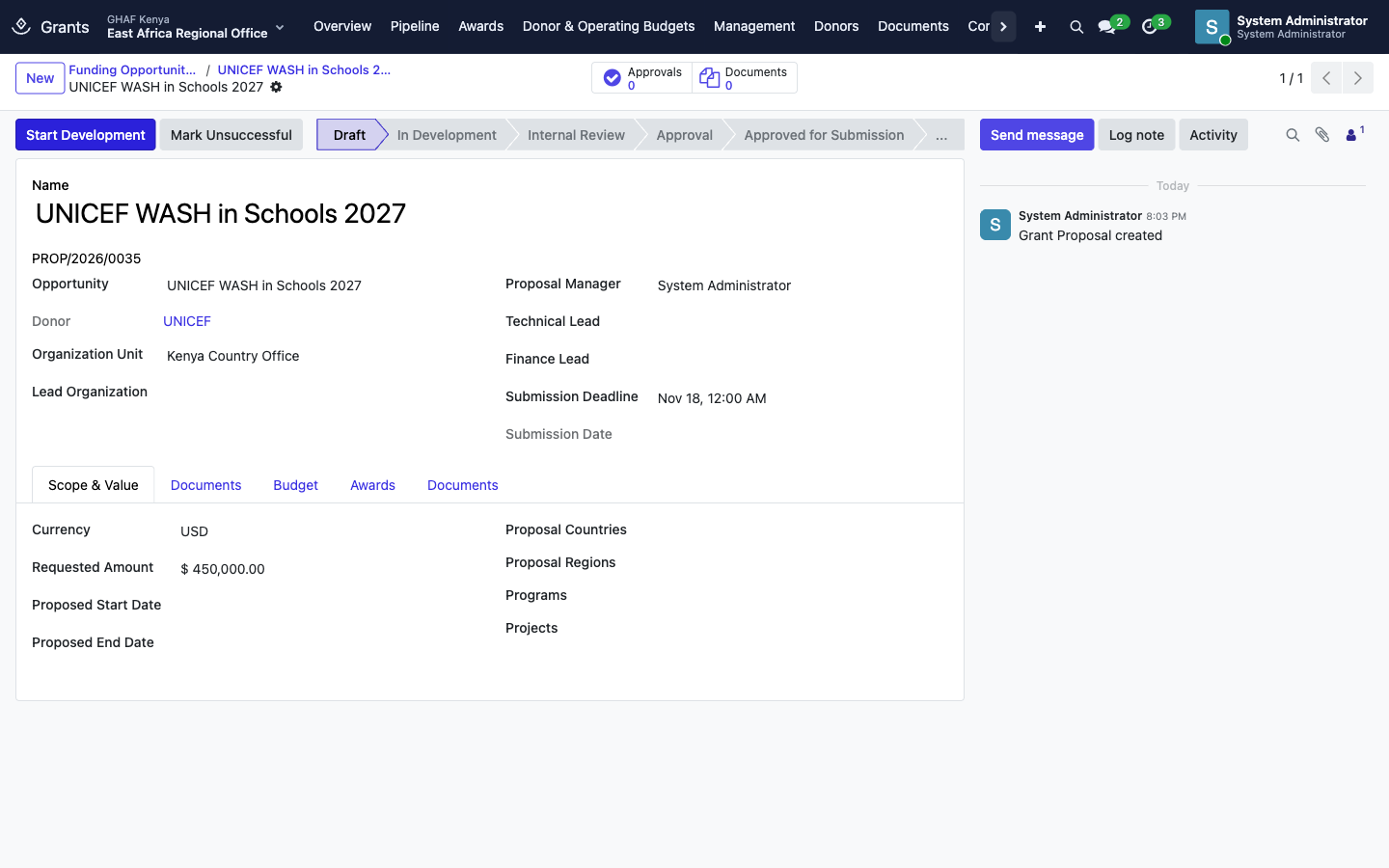The width and height of the screenshot is (1389, 868).
Task: Click Send message button
Action: click(x=1037, y=135)
